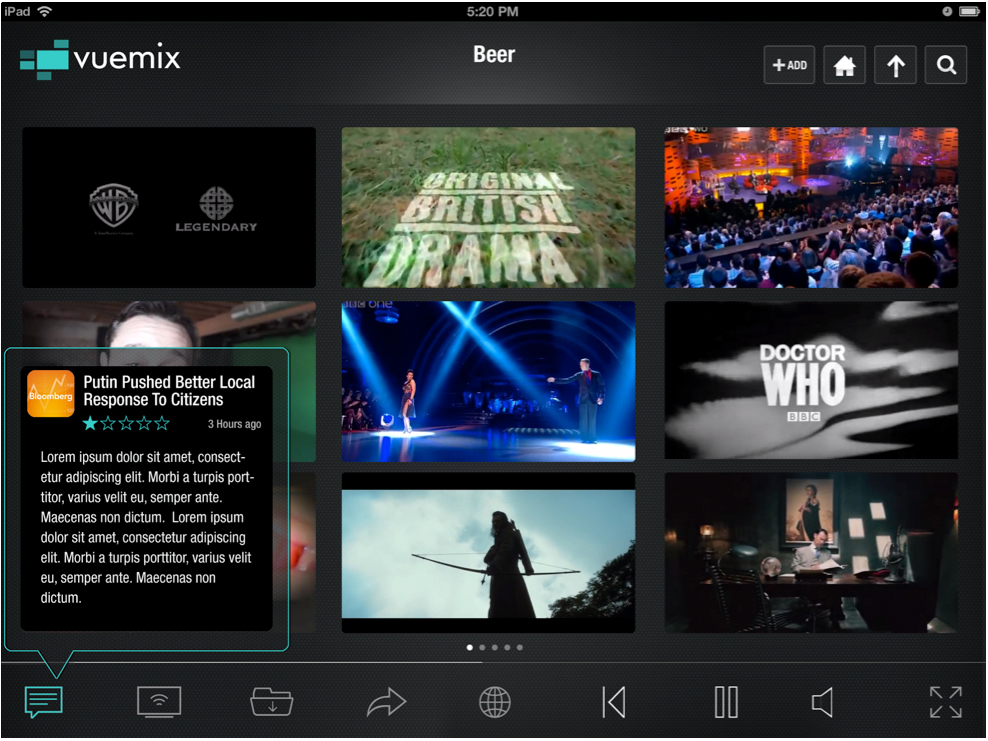Open the archer silhouette video thumbnail
Image resolution: width=988 pixels, height=741 pixels.
click(488, 553)
